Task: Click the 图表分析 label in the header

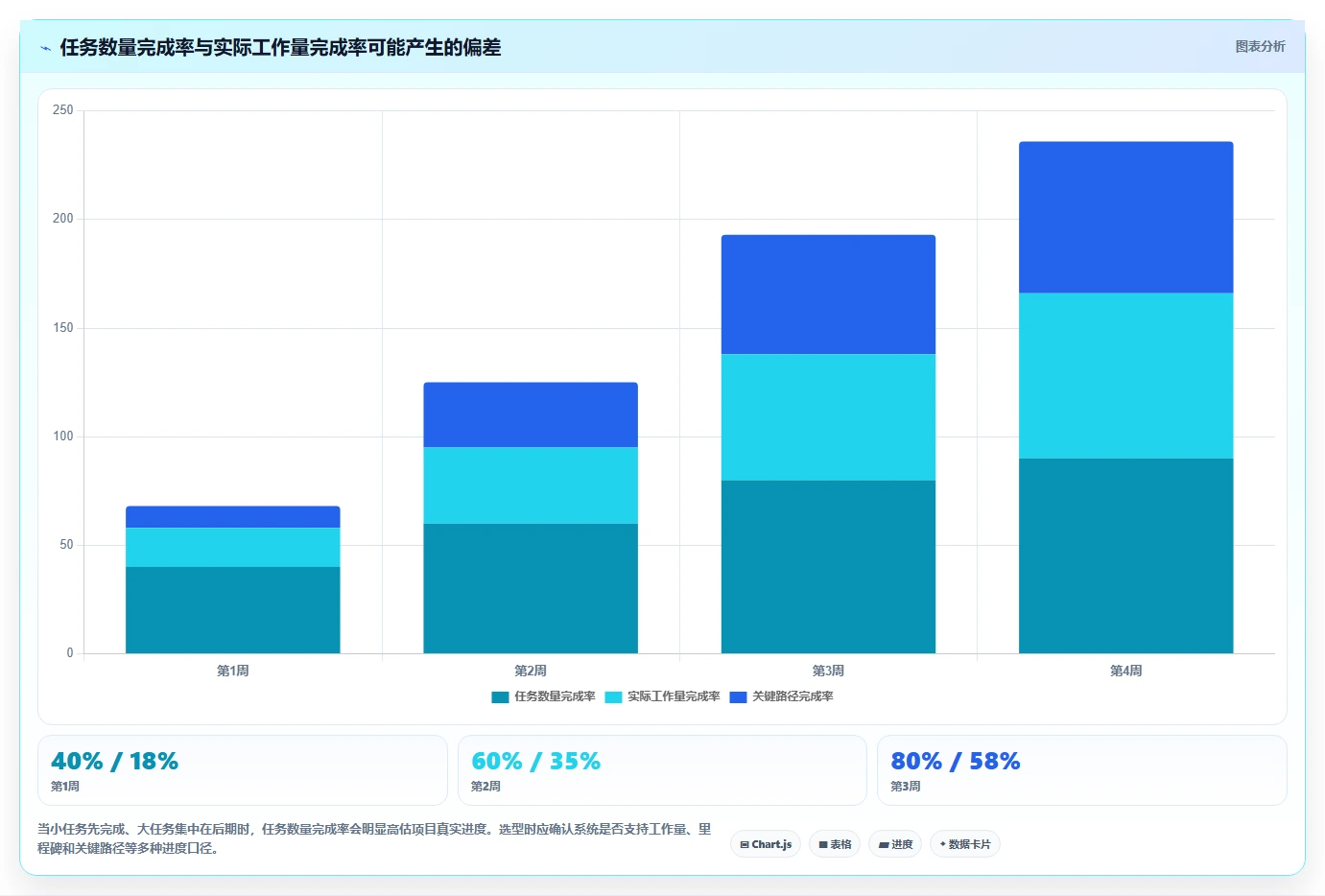Action: click(1260, 46)
